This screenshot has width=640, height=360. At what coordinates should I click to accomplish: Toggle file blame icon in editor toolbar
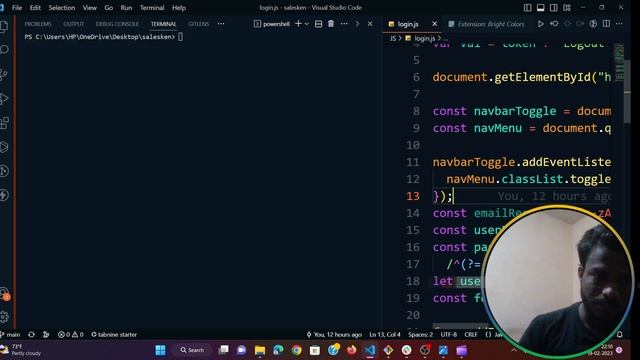(593, 24)
